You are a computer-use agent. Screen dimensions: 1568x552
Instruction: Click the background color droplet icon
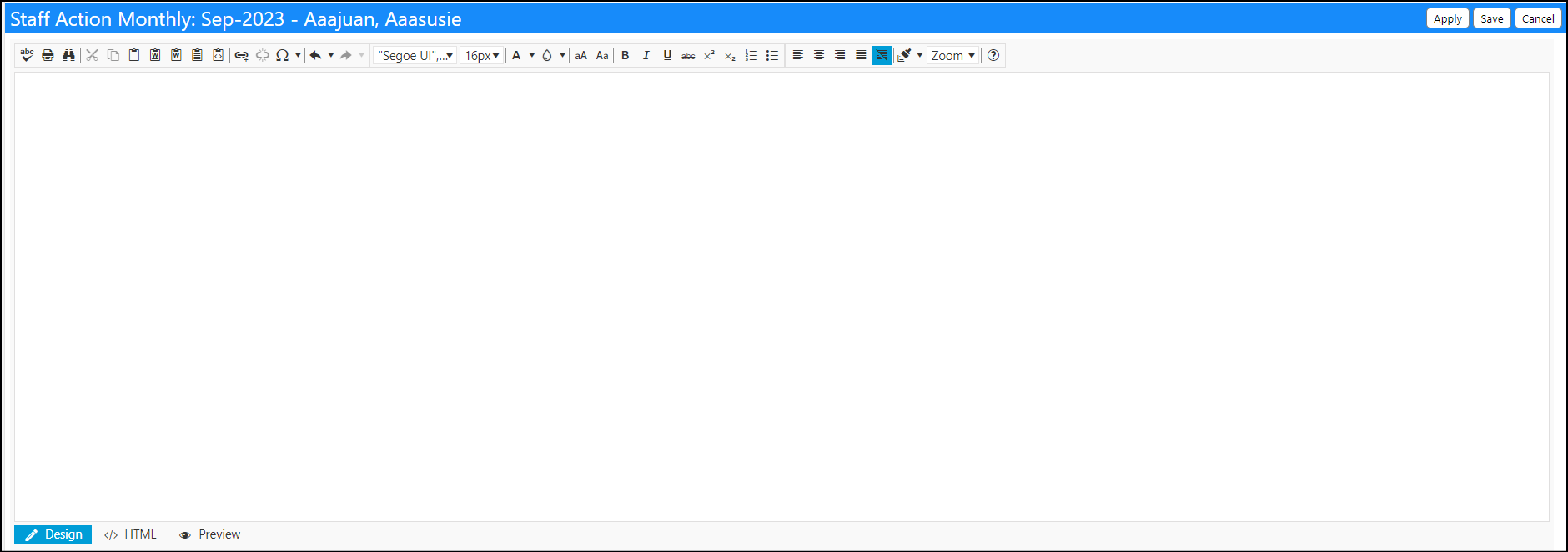[x=547, y=55]
